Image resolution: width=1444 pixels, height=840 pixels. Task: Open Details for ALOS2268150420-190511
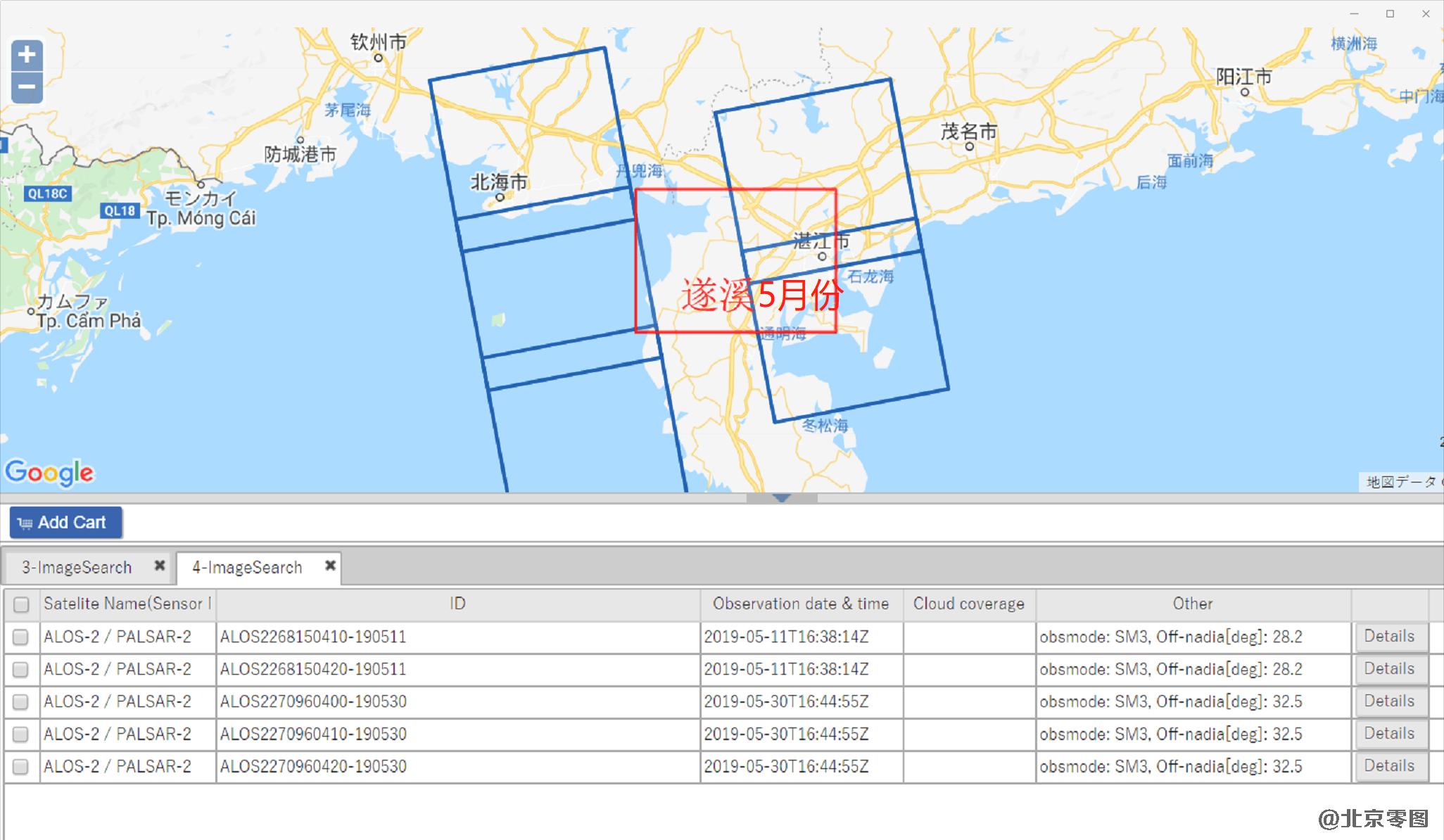1391,669
